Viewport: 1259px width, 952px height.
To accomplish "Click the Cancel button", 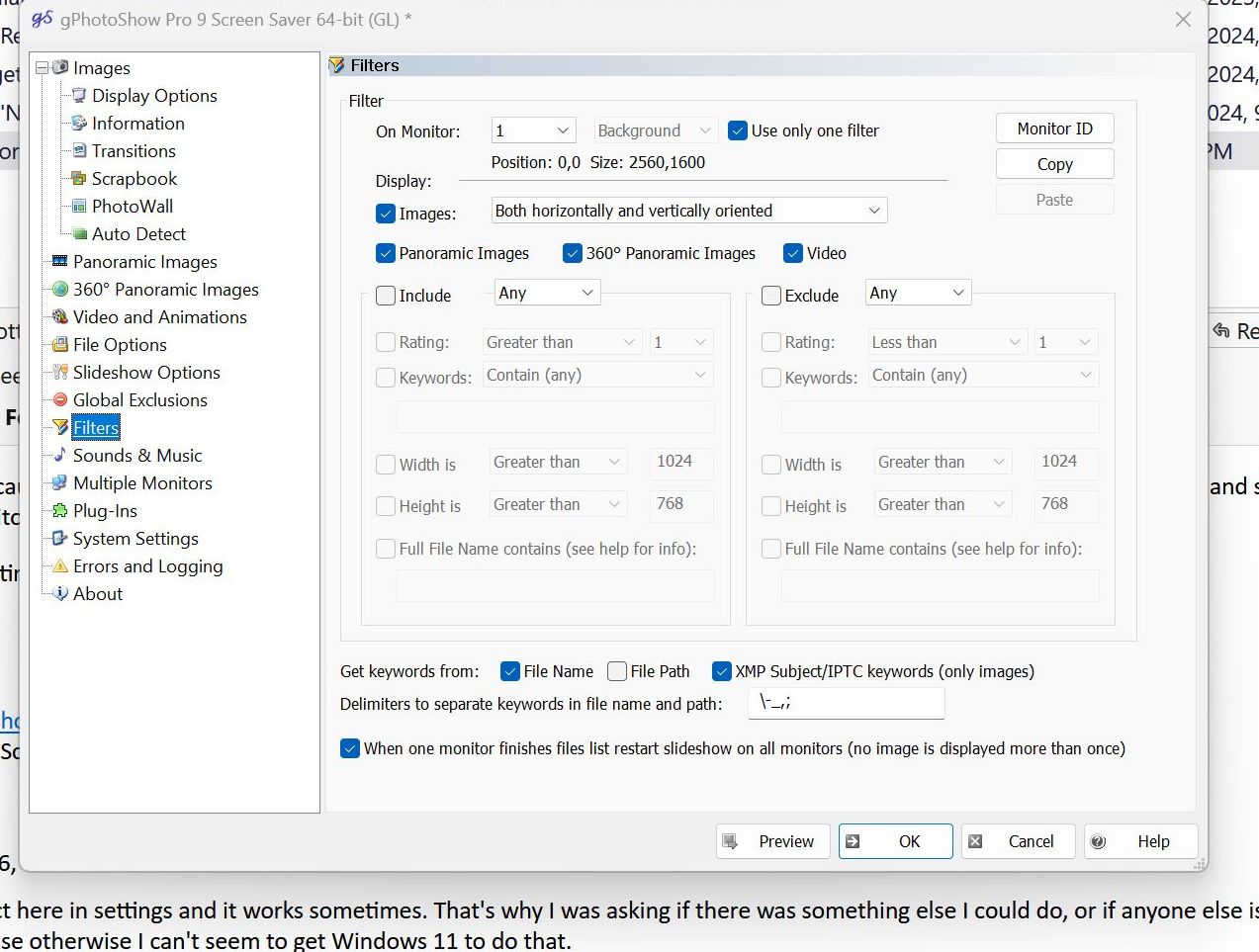I will [x=1019, y=841].
